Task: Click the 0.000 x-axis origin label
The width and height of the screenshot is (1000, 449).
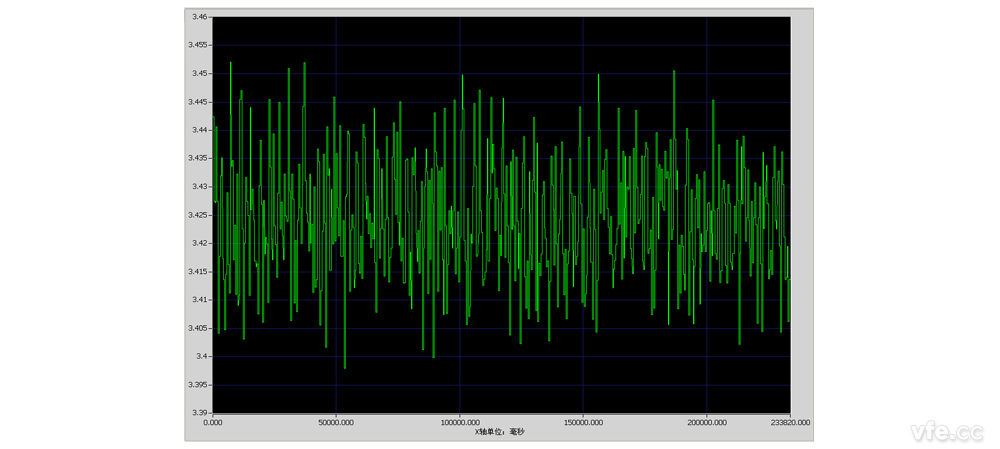Action: (x=213, y=423)
